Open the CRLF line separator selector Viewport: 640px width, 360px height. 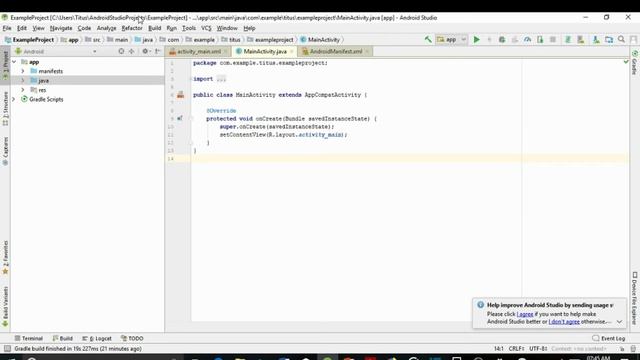(516, 349)
